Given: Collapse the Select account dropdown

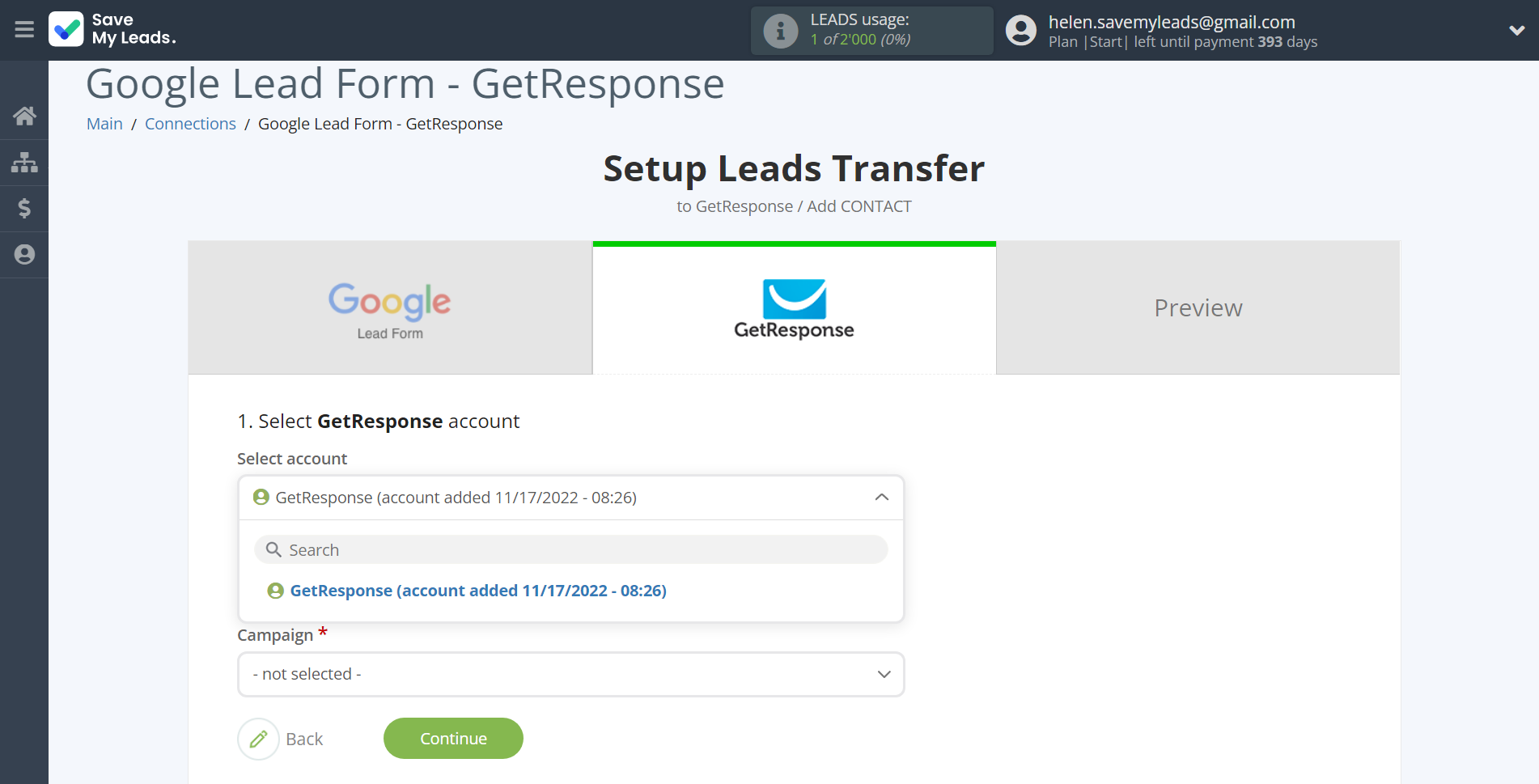Looking at the screenshot, I should coord(570,498).
